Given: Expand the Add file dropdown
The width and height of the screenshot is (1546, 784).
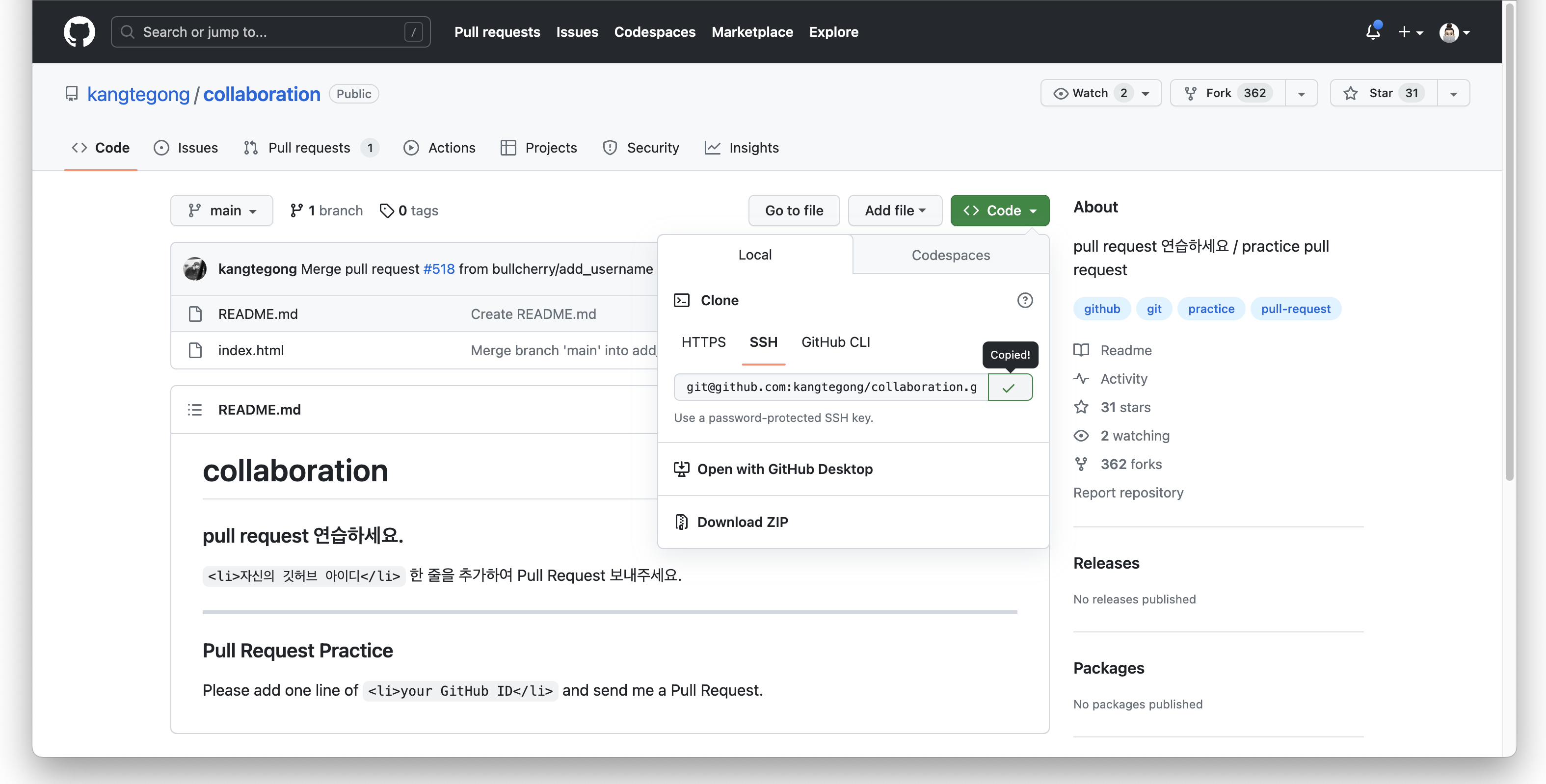Looking at the screenshot, I should click(x=895, y=210).
